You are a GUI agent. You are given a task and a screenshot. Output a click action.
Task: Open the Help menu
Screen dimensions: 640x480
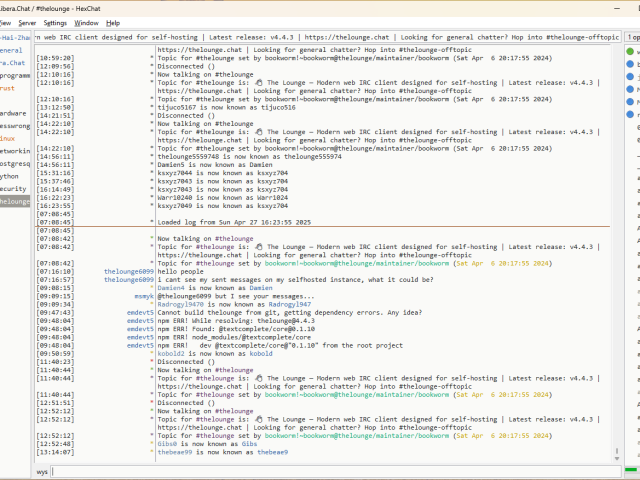click(113, 22)
